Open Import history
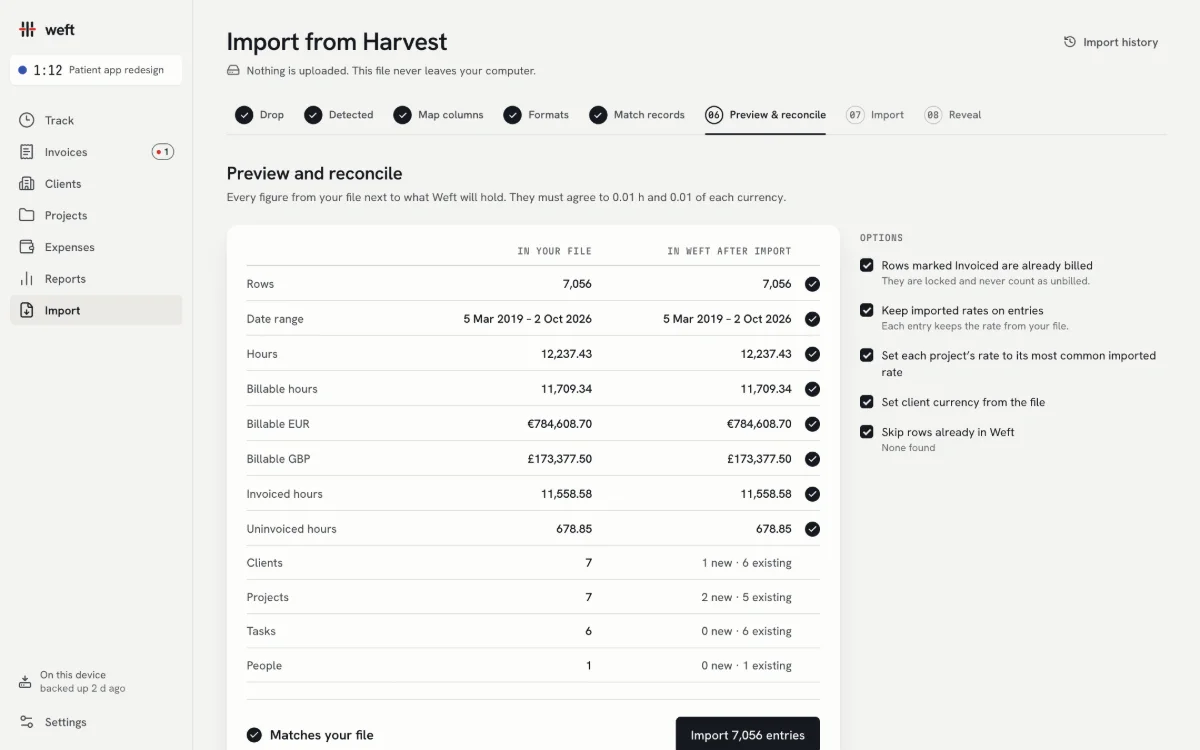The height and width of the screenshot is (750, 1200). tap(1111, 42)
